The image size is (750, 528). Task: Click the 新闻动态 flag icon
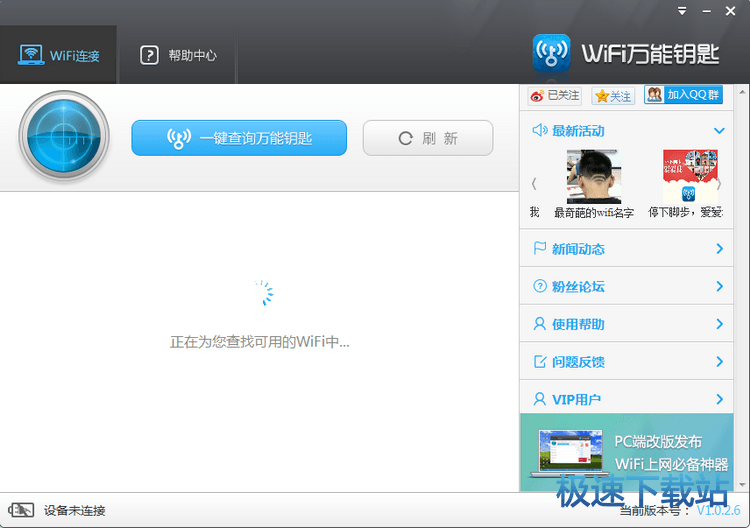540,249
